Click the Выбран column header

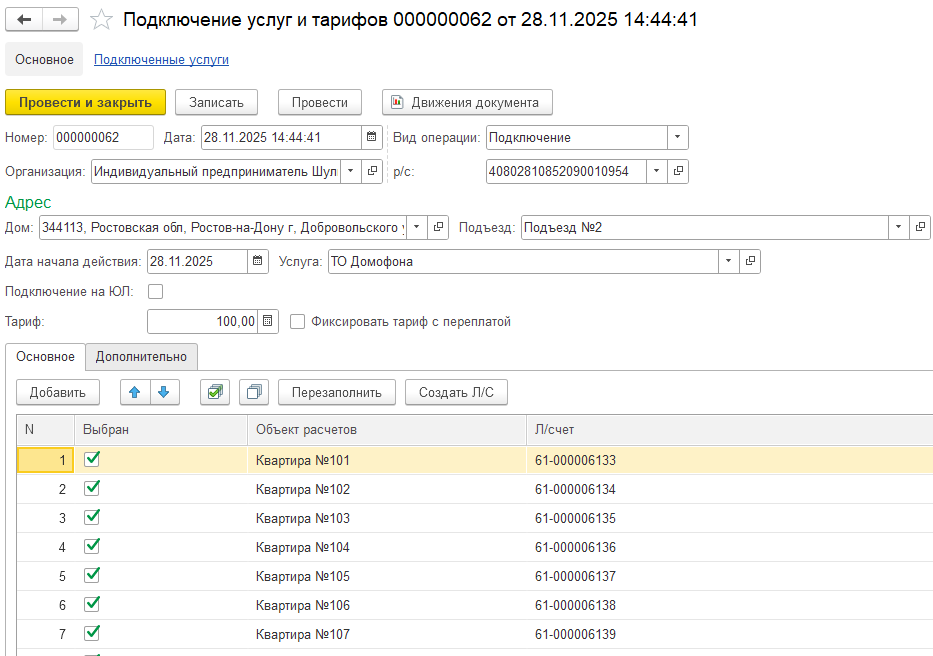(161, 430)
